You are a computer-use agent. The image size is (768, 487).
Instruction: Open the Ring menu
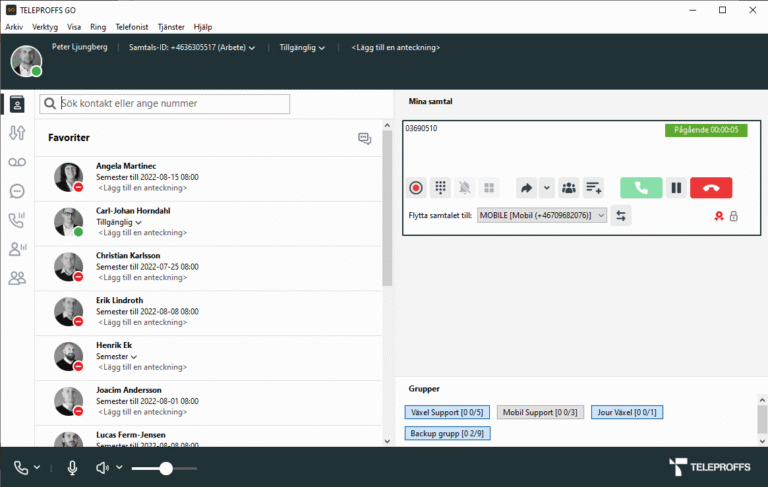[98, 27]
